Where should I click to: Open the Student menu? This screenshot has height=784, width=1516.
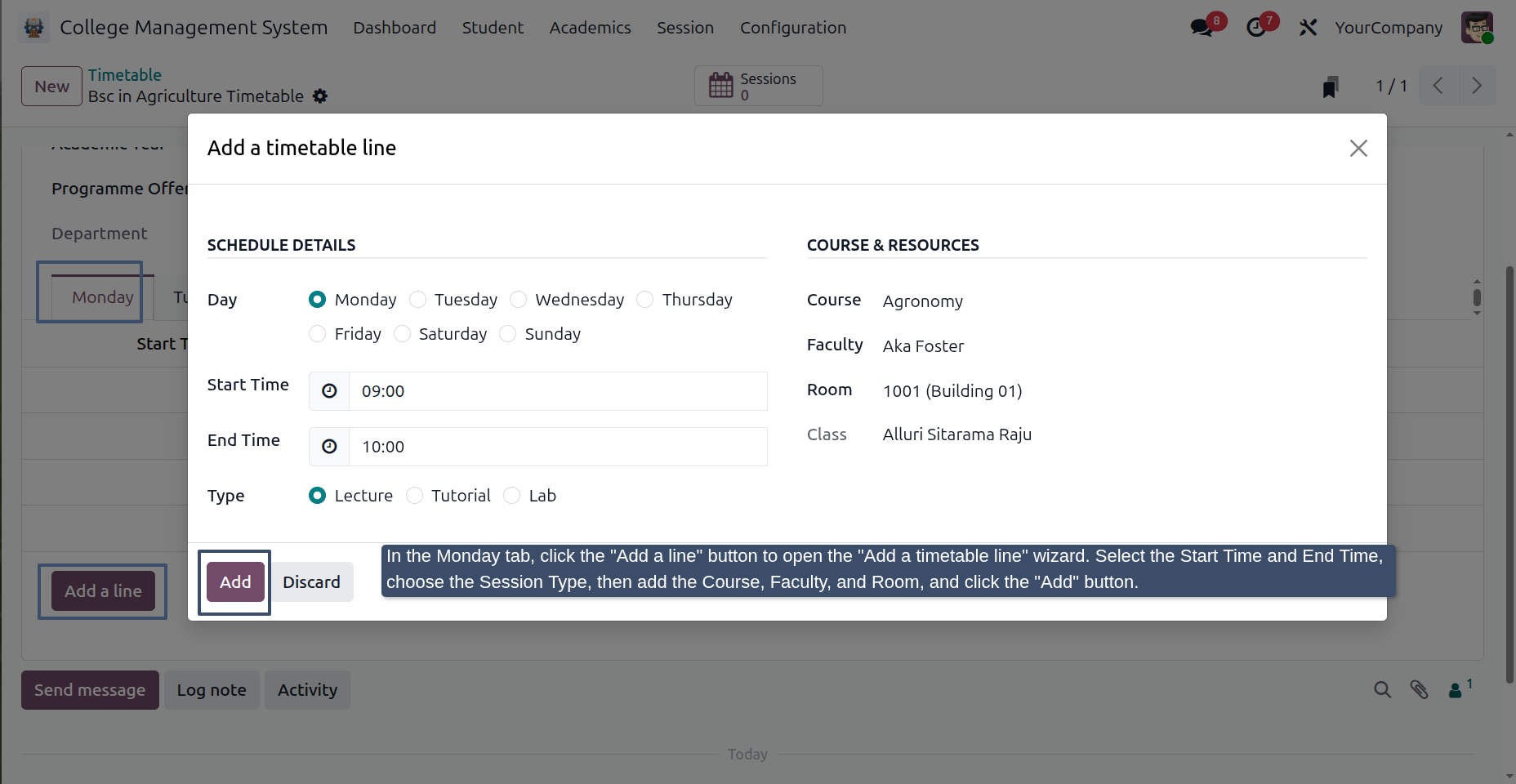pyautogui.click(x=493, y=28)
